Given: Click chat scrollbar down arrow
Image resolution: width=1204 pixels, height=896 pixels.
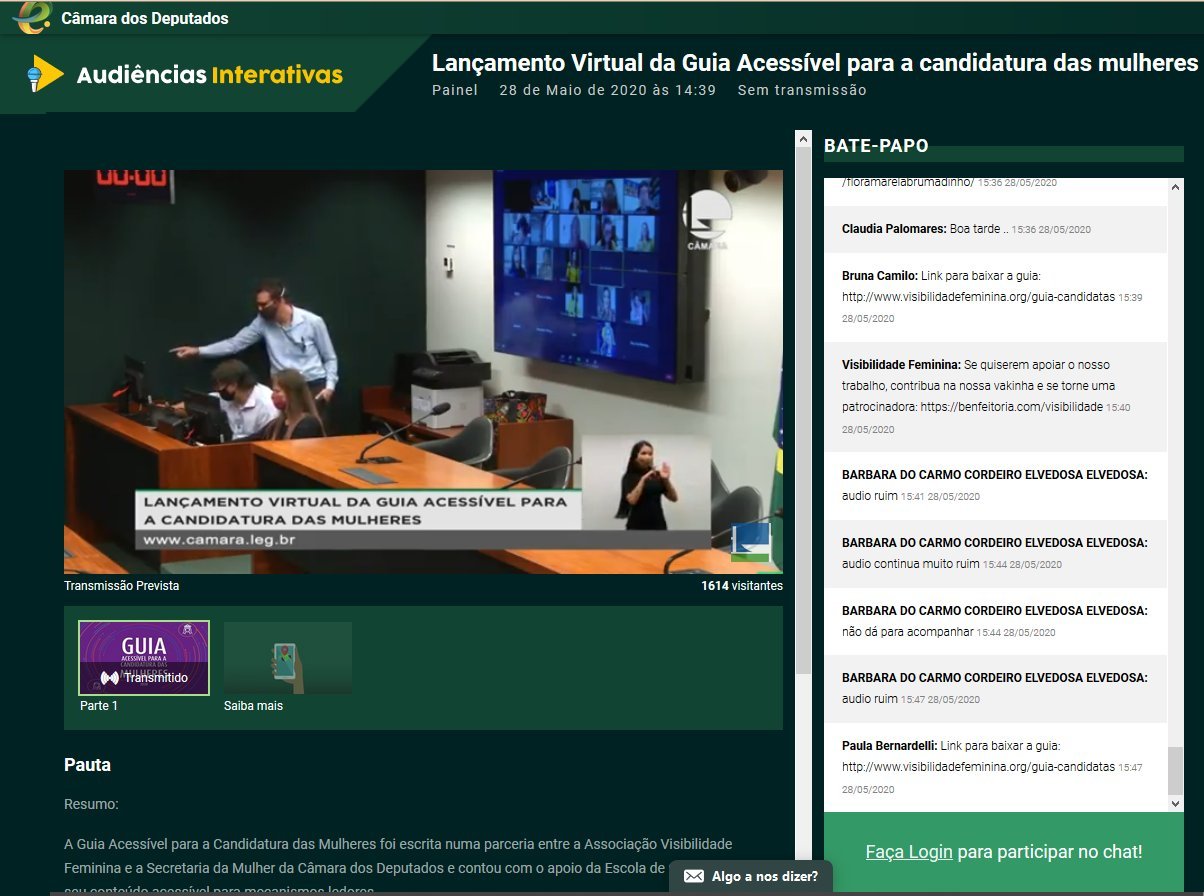Looking at the screenshot, I should [1175, 803].
